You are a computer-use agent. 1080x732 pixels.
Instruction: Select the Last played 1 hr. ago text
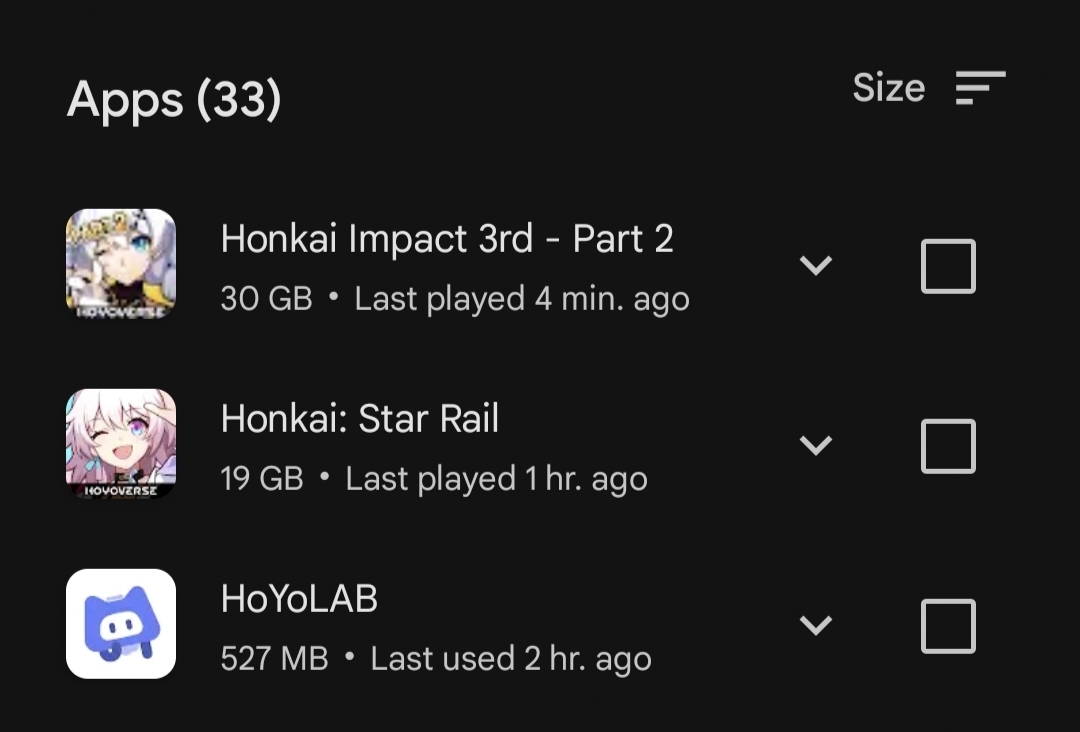497,478
